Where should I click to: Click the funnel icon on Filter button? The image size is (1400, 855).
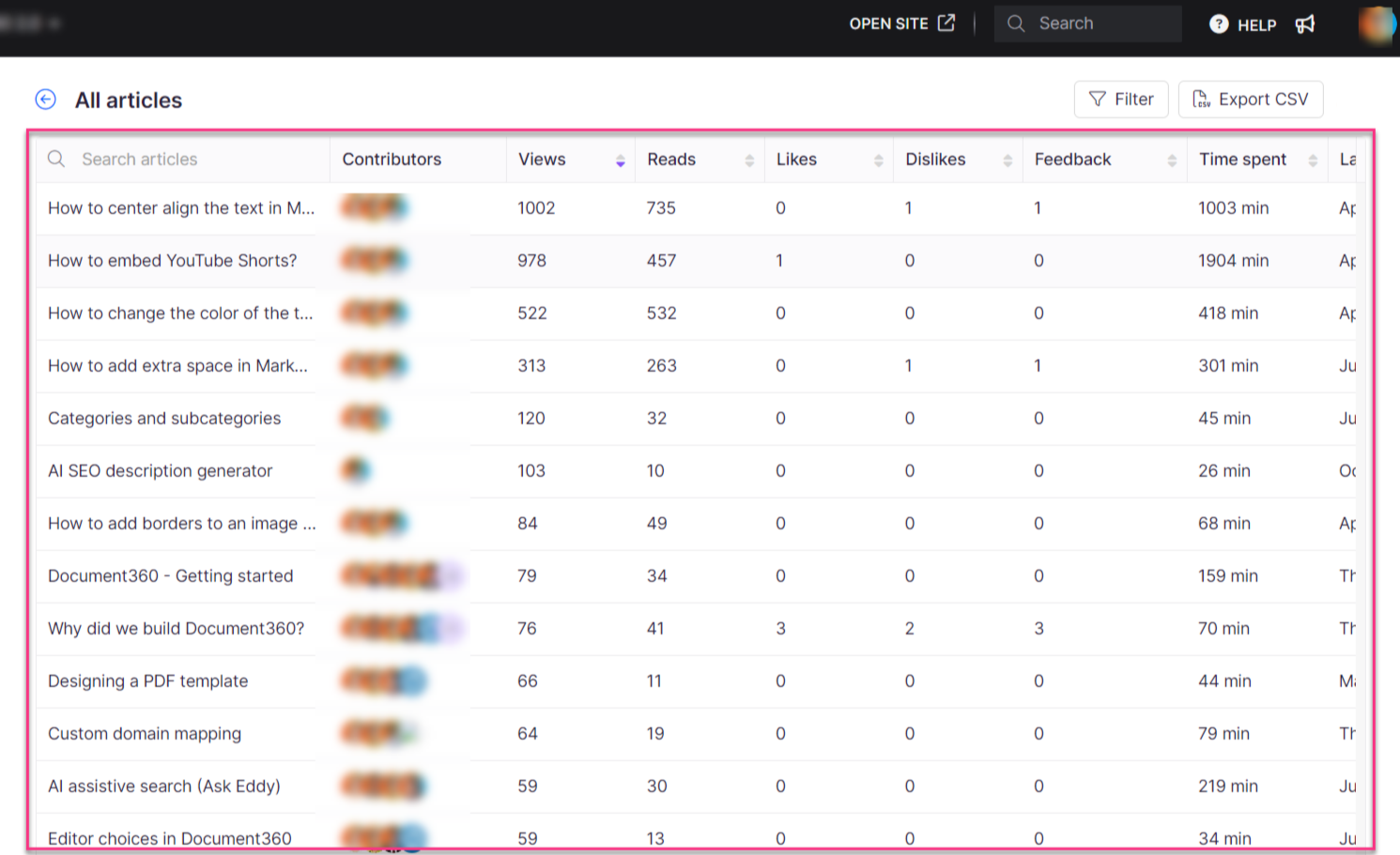tap(1097, 99)
